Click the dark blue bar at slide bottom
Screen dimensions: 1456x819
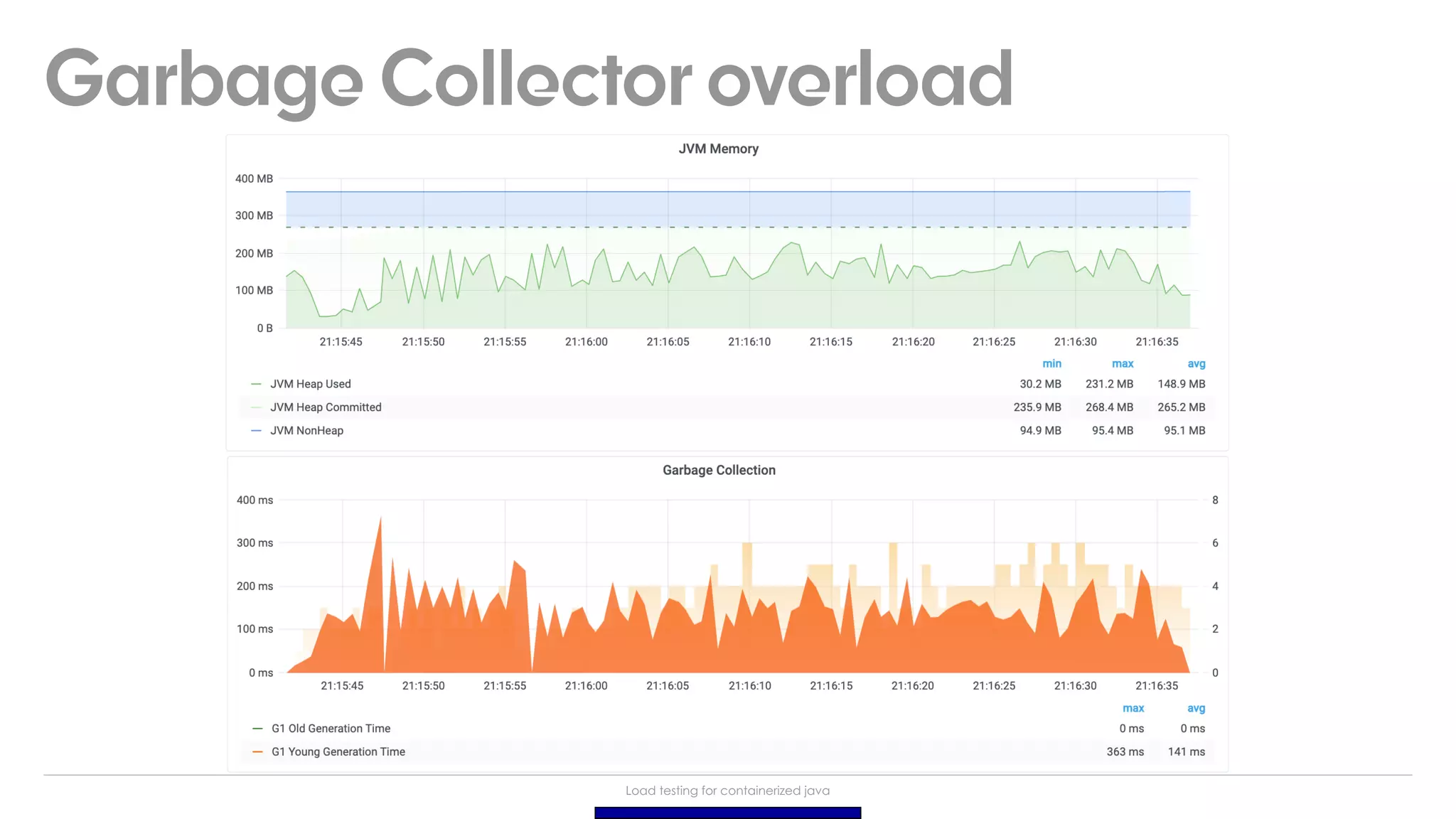(727, 813)
